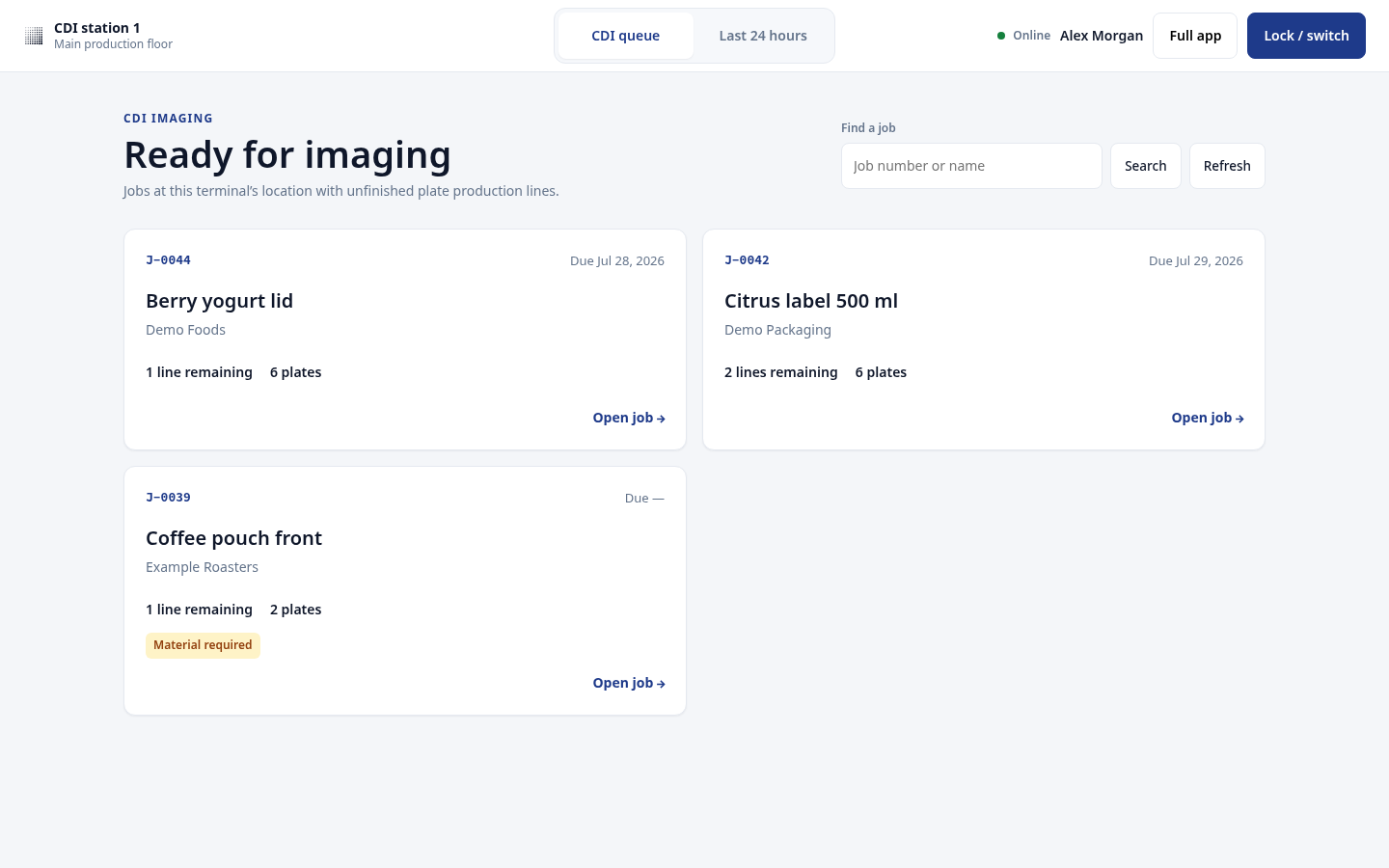Refresh the job queue
Viewport: 1389px width, 868px height.
click(1227, 166)
